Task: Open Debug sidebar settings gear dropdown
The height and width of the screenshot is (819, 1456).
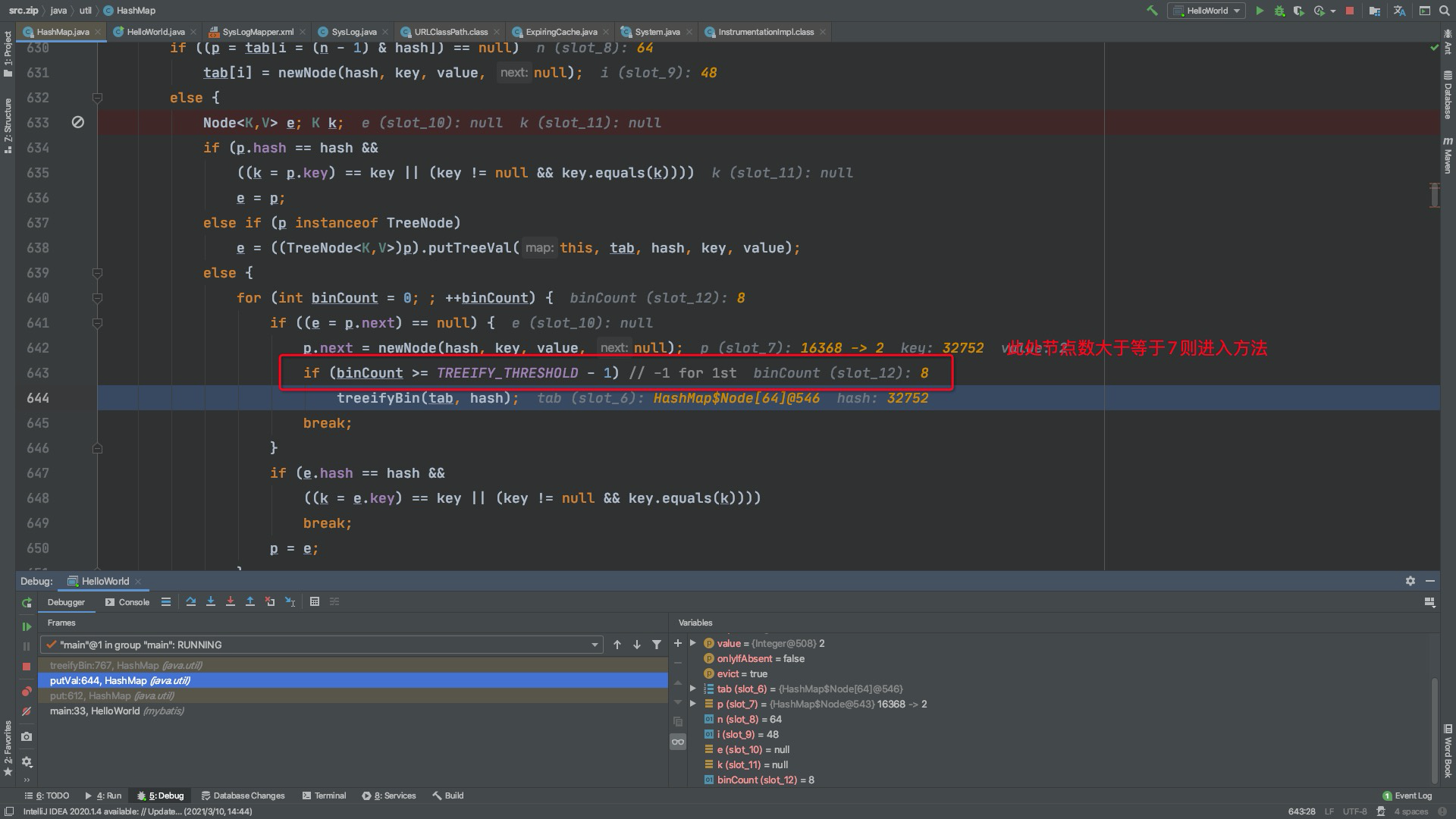Action: [x=27, y=761]
